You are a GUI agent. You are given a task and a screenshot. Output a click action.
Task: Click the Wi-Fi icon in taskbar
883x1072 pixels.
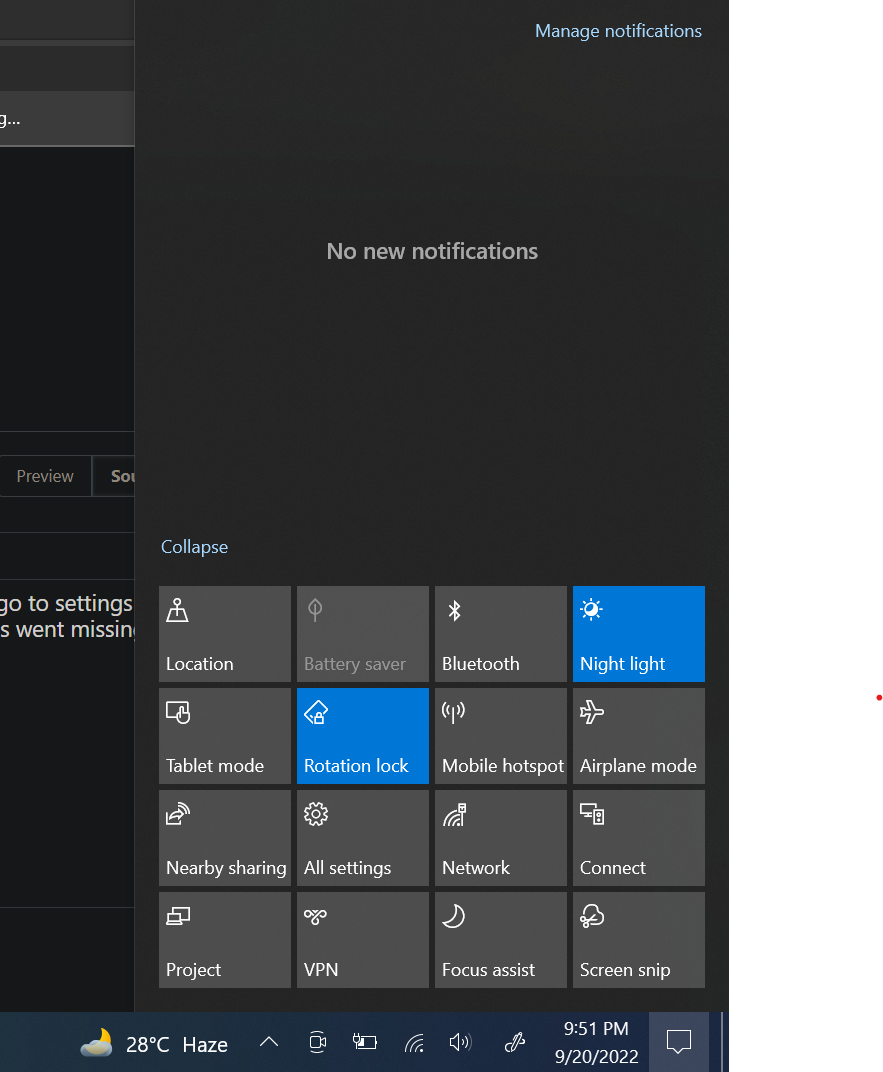[414, 1043]
